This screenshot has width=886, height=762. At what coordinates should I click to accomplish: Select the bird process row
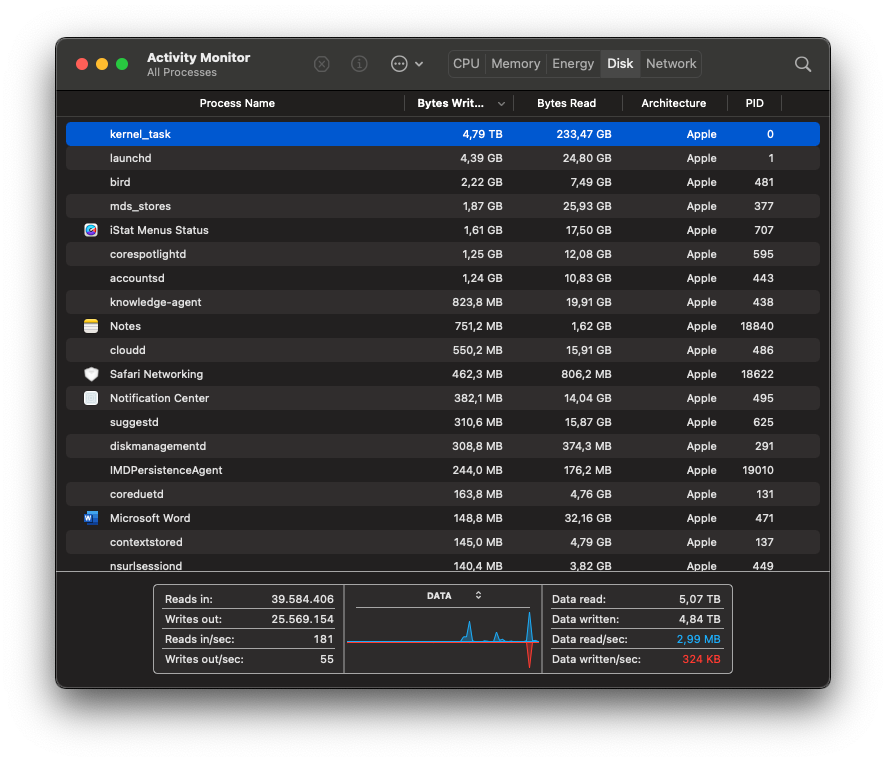(x=443, y=182)
